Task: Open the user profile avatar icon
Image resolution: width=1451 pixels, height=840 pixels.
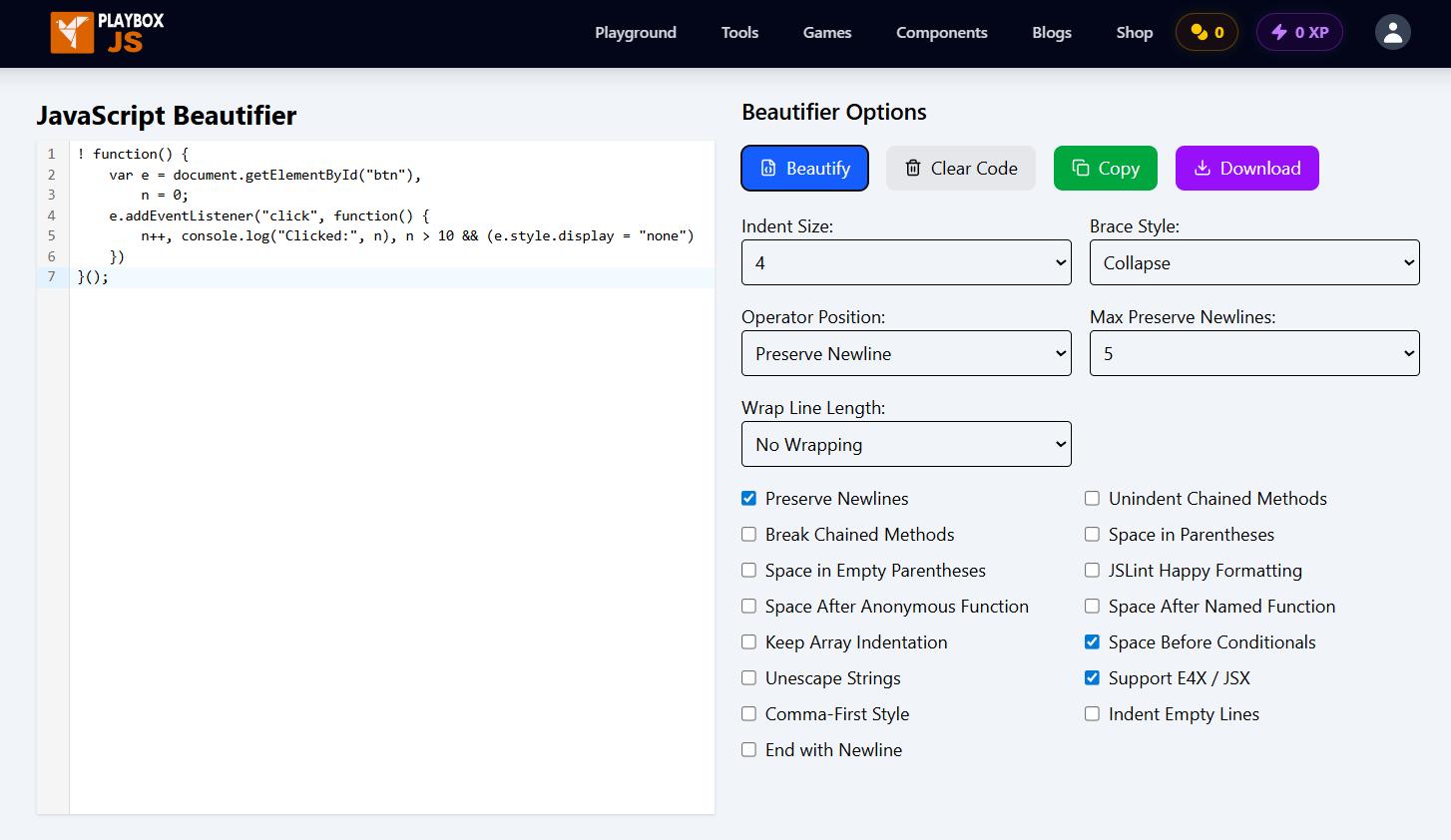Action: pos(1393,32)
